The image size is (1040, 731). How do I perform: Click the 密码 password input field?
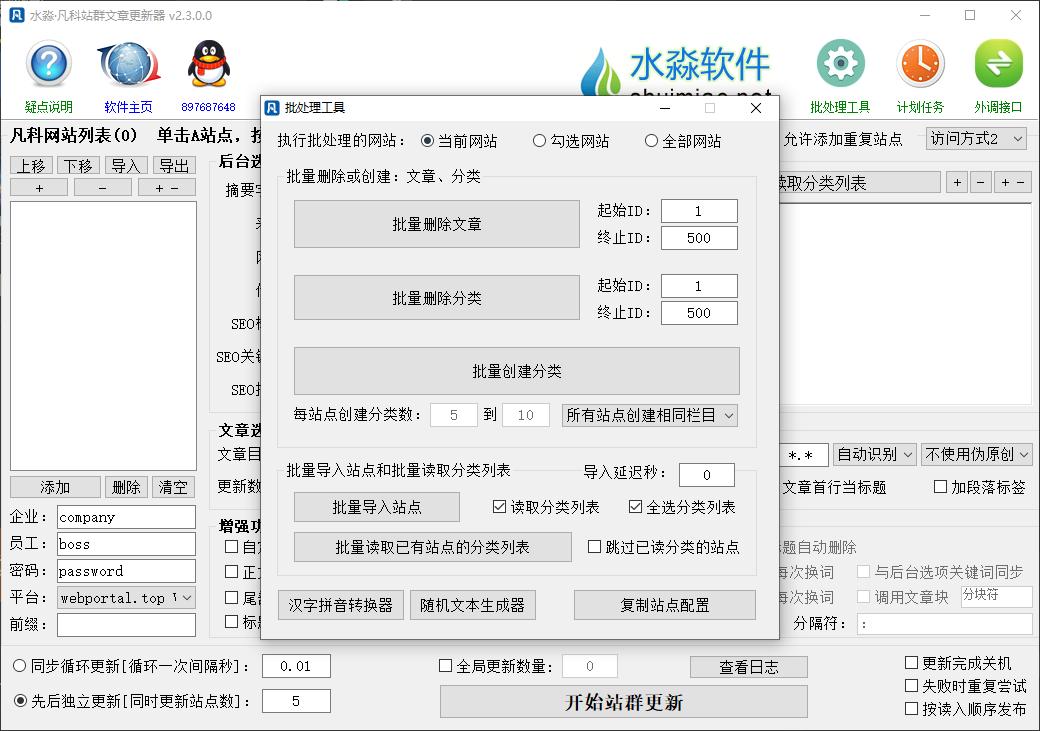[126, 570]
